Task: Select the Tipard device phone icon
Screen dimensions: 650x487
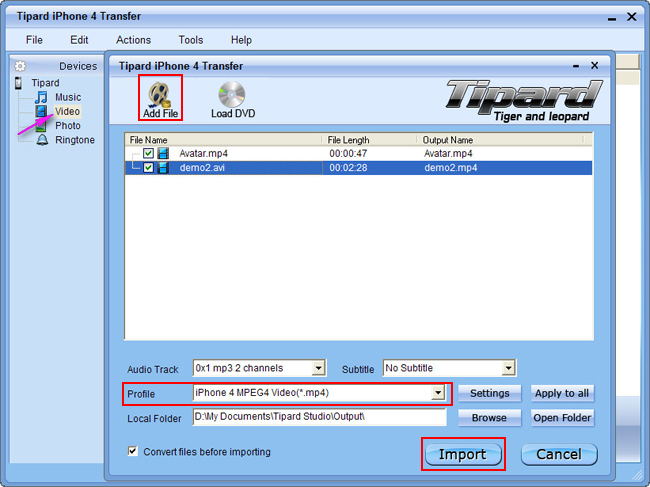Action: pos(18,83)
